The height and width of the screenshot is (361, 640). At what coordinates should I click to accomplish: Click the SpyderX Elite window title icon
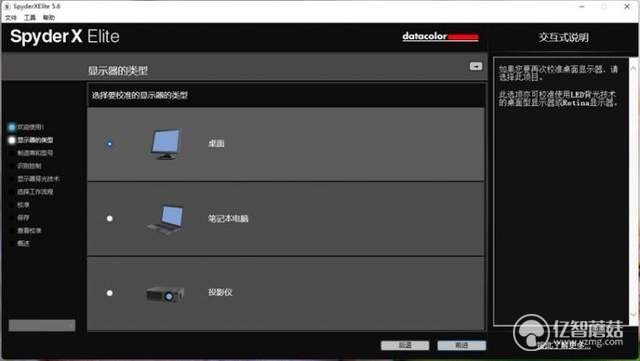[7, 7]
